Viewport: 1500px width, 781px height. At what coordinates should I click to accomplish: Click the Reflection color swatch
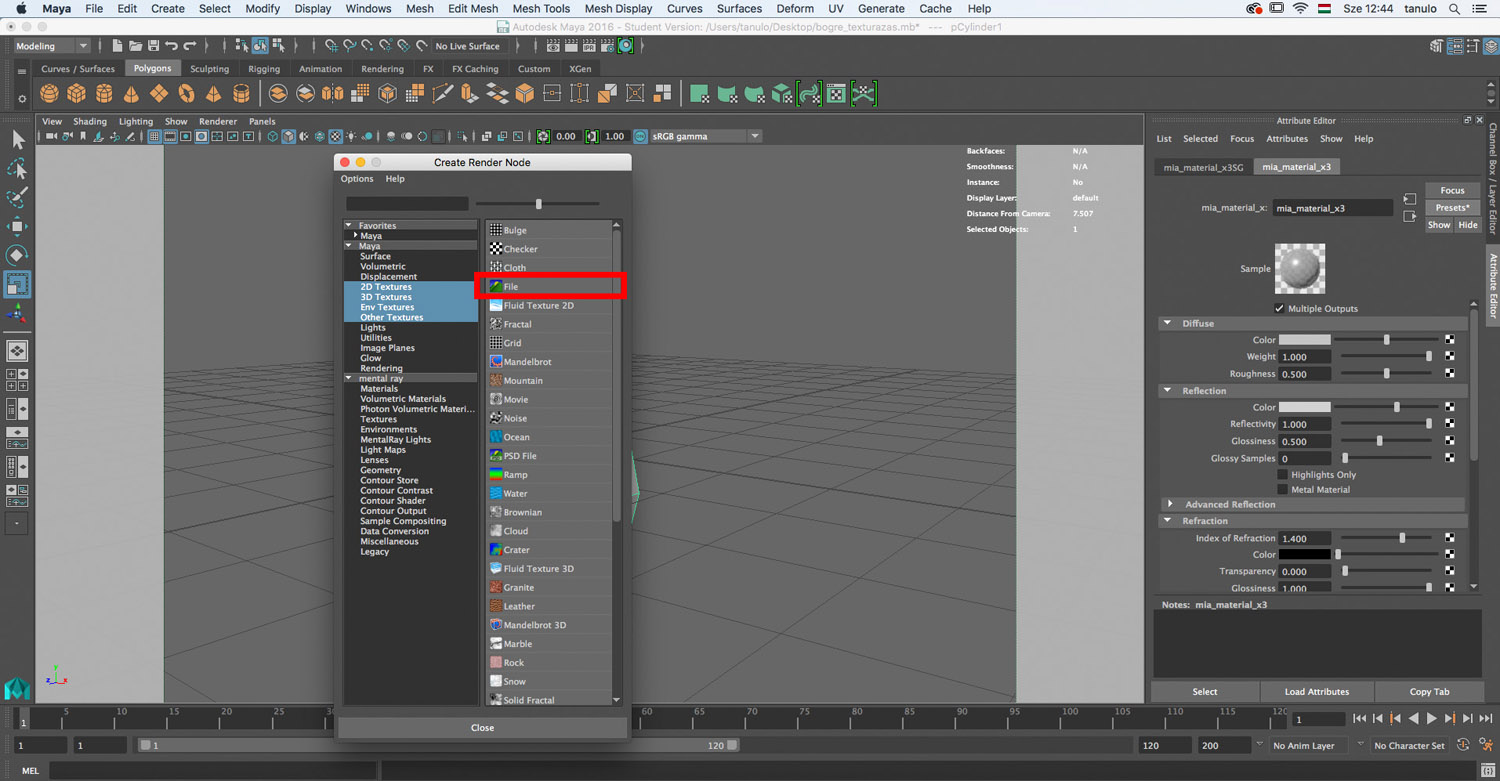point(1304,407)
